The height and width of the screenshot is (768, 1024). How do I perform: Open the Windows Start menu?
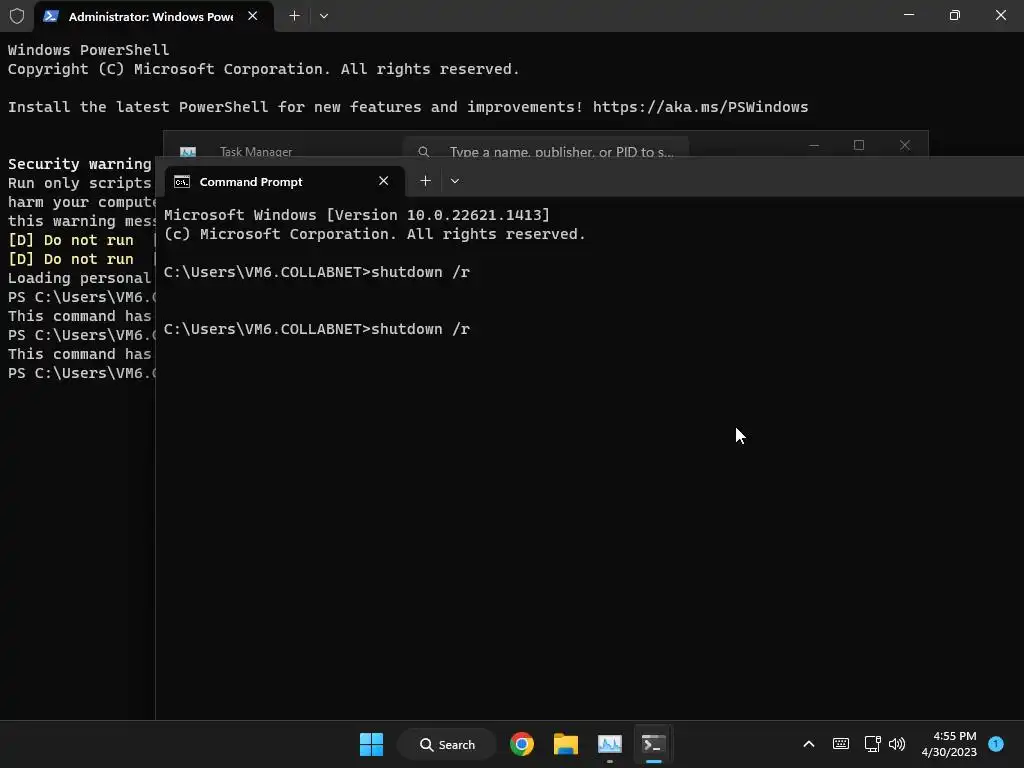click(372, 744)
